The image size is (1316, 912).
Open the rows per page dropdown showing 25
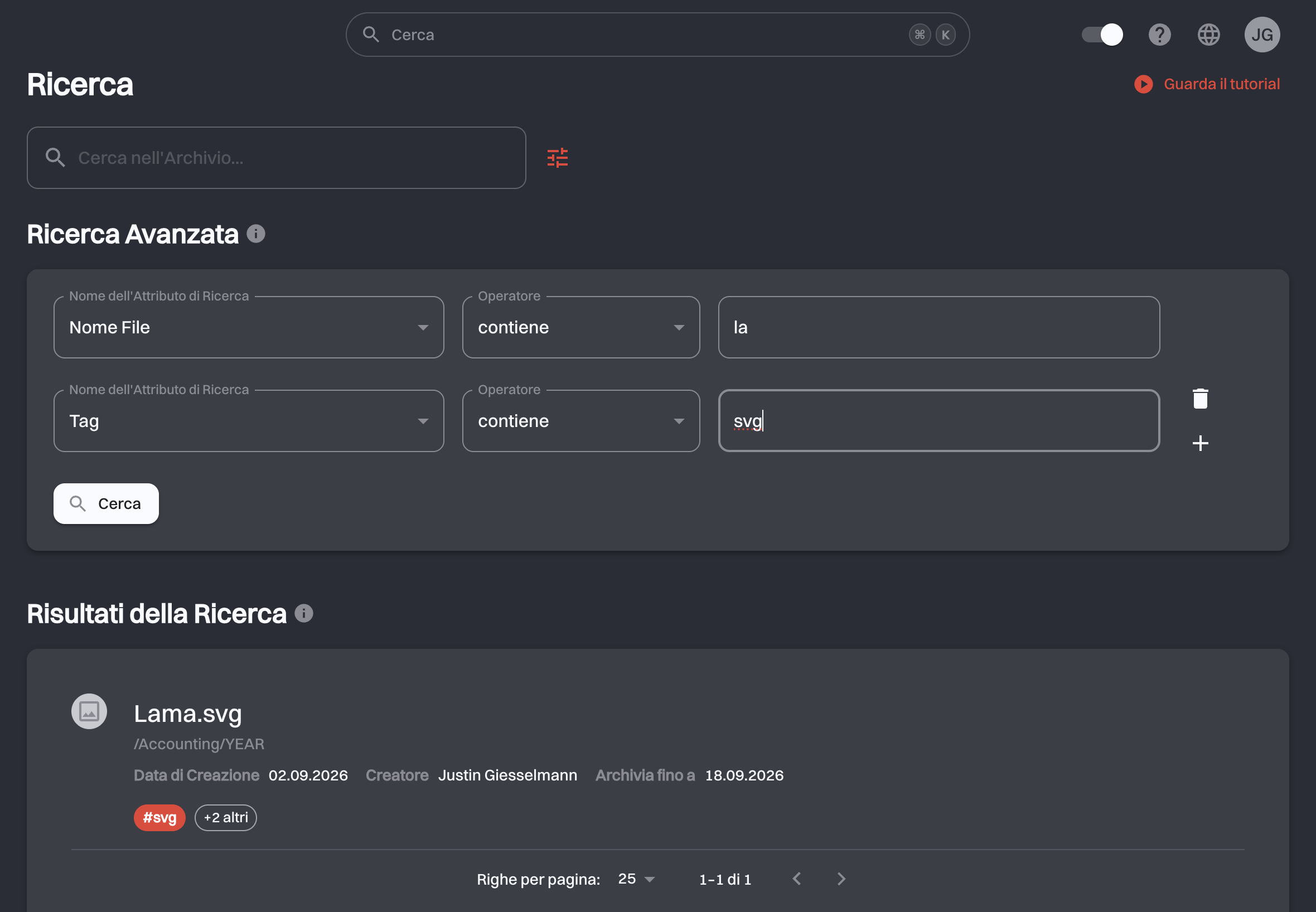[636, 879]
